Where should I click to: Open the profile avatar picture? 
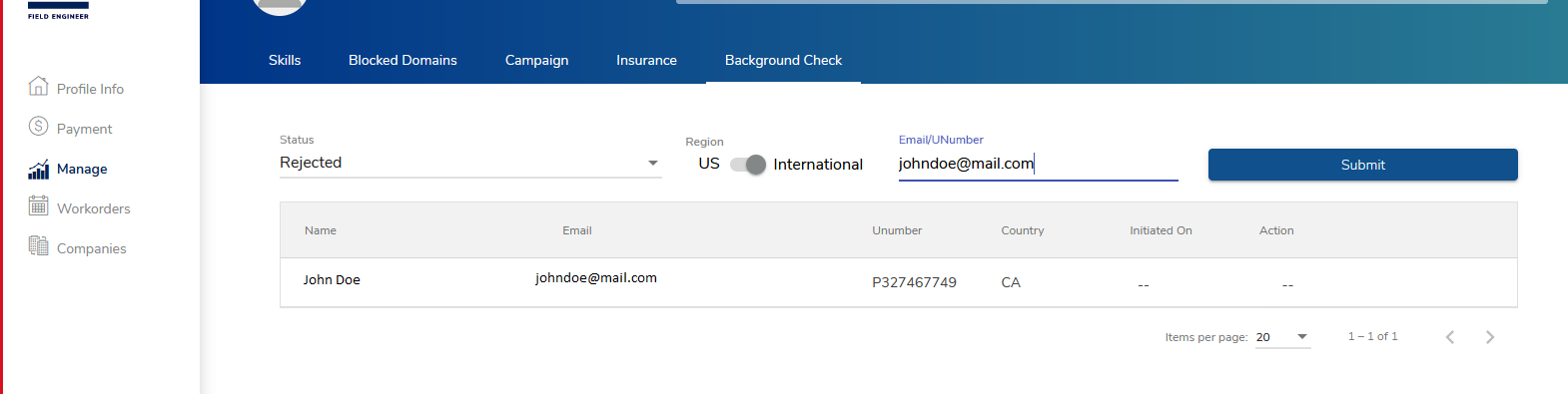pyautogui.click(x=280, y=7)
